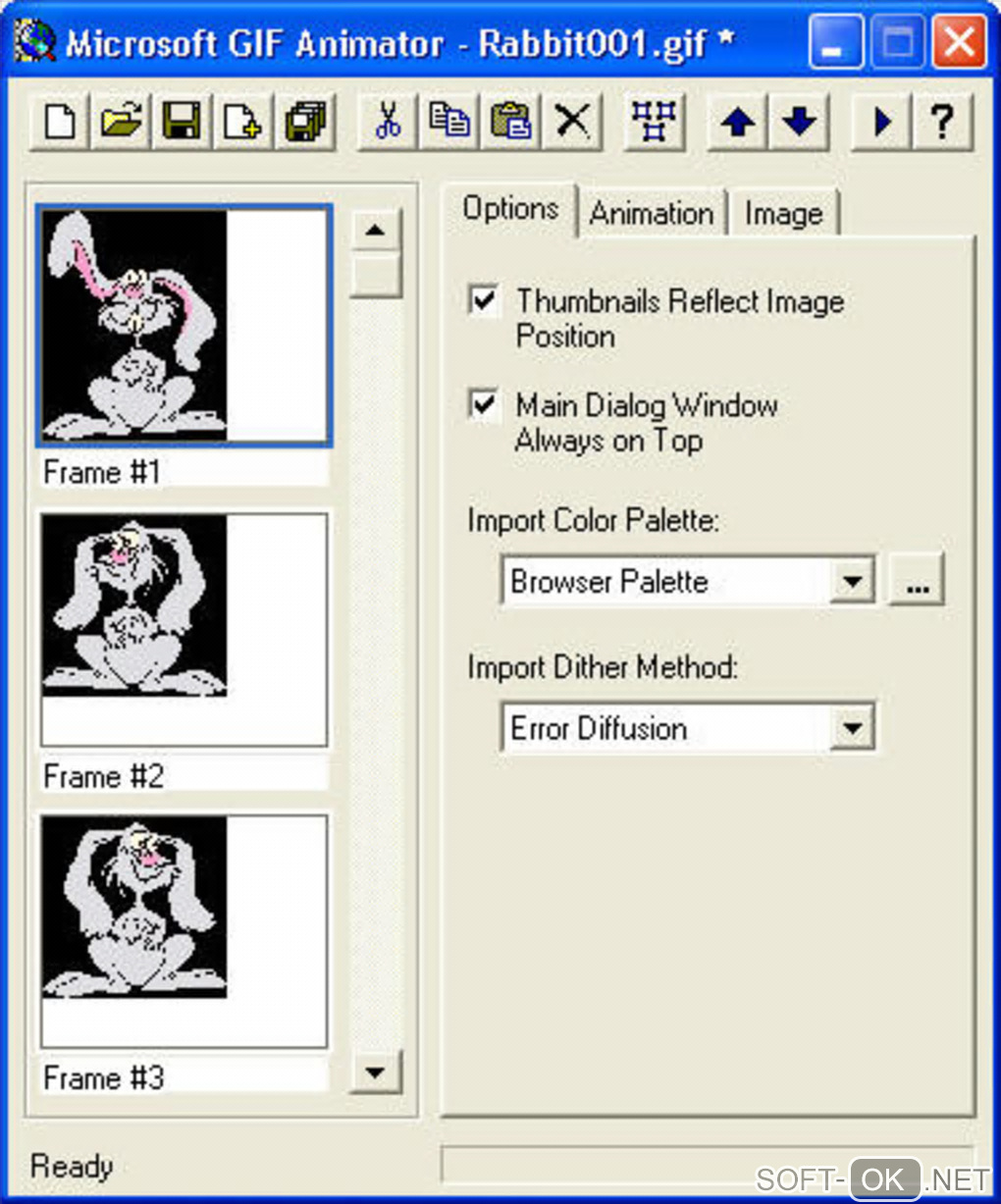
Task: Click the Save As multiple-disks icon
Action: pyautogui.click(x=304, y=122)
